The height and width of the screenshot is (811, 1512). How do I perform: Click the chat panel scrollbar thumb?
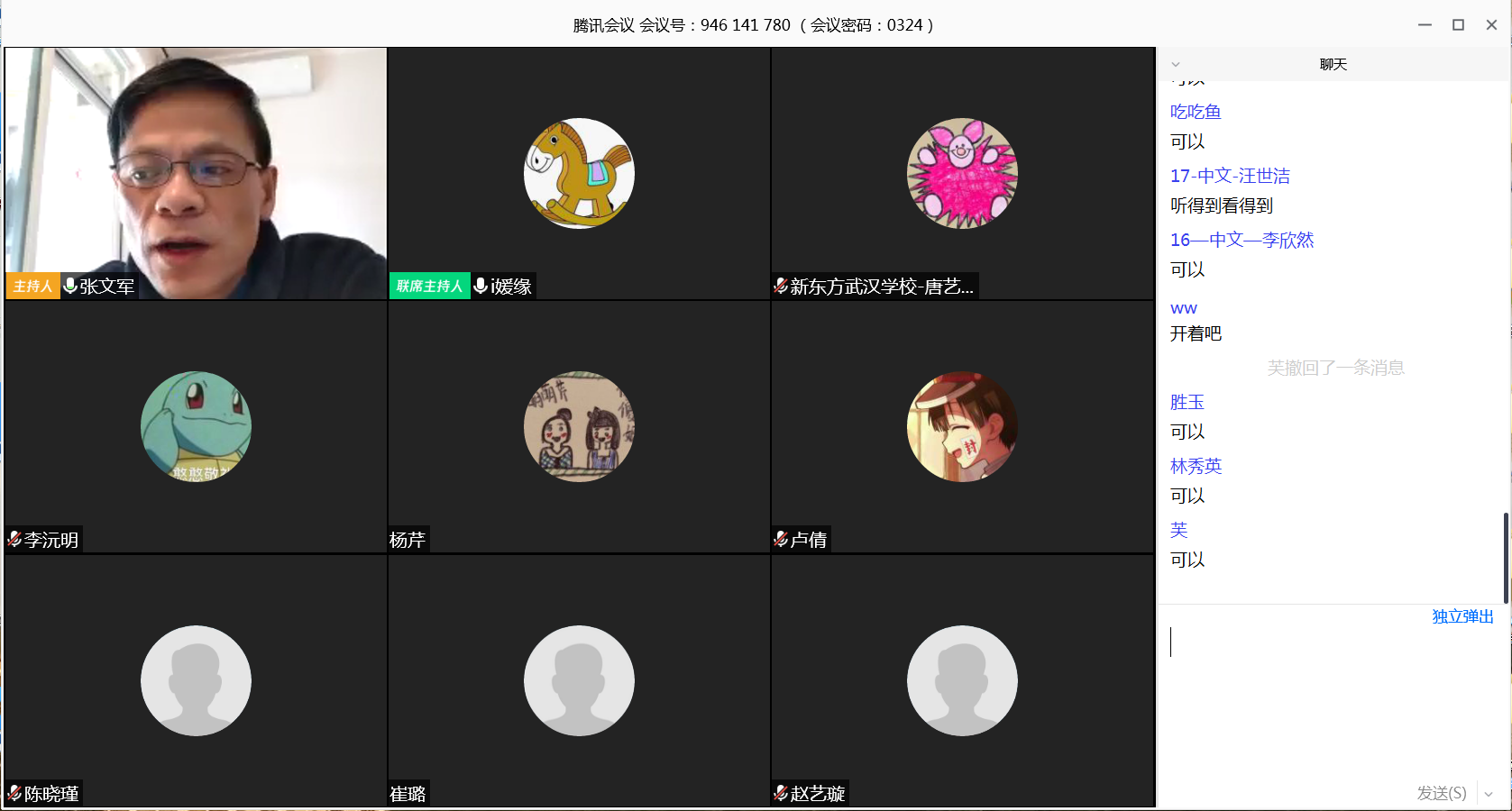(1506, 558)
